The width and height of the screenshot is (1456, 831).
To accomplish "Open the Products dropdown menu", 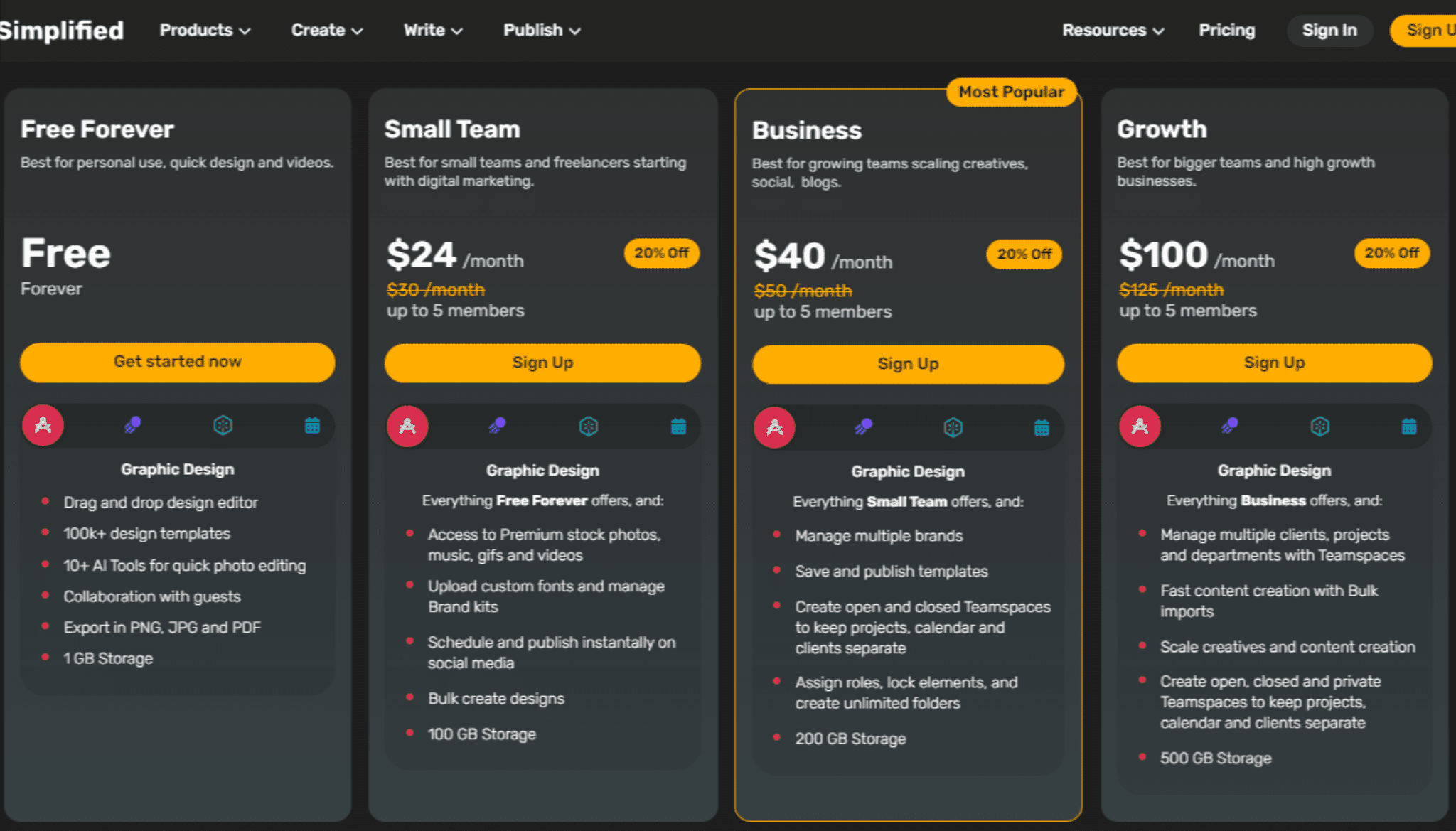I will coord(205,30).
